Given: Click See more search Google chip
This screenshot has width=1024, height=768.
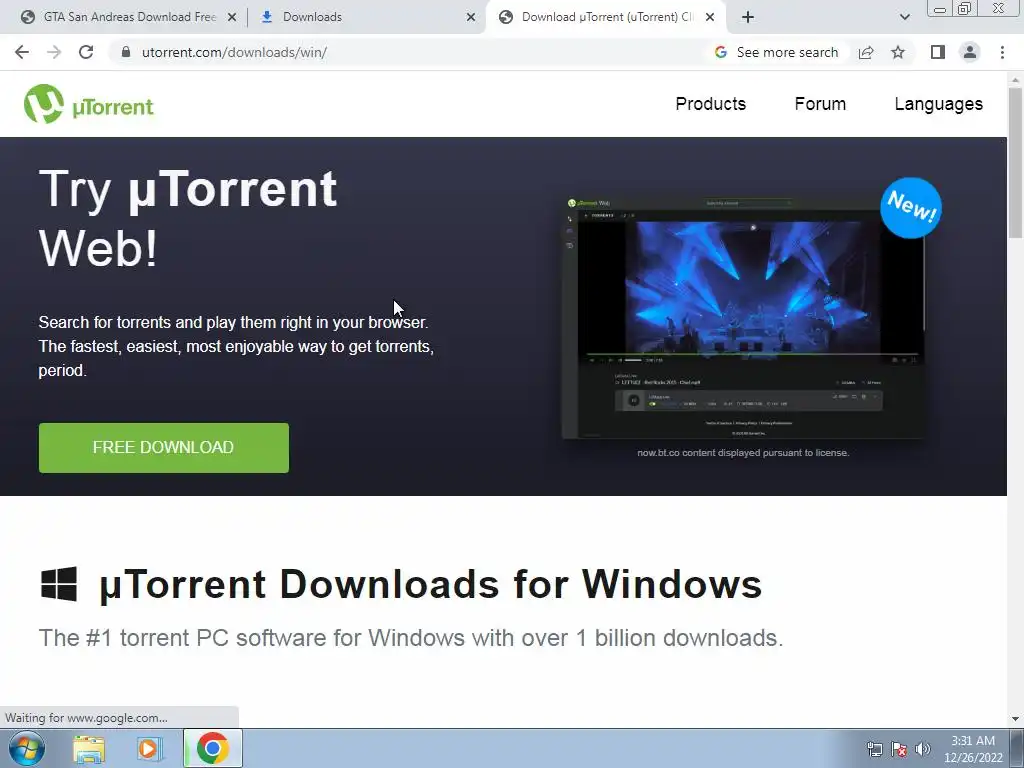Looking at the screenshot, I should (776, 52).
